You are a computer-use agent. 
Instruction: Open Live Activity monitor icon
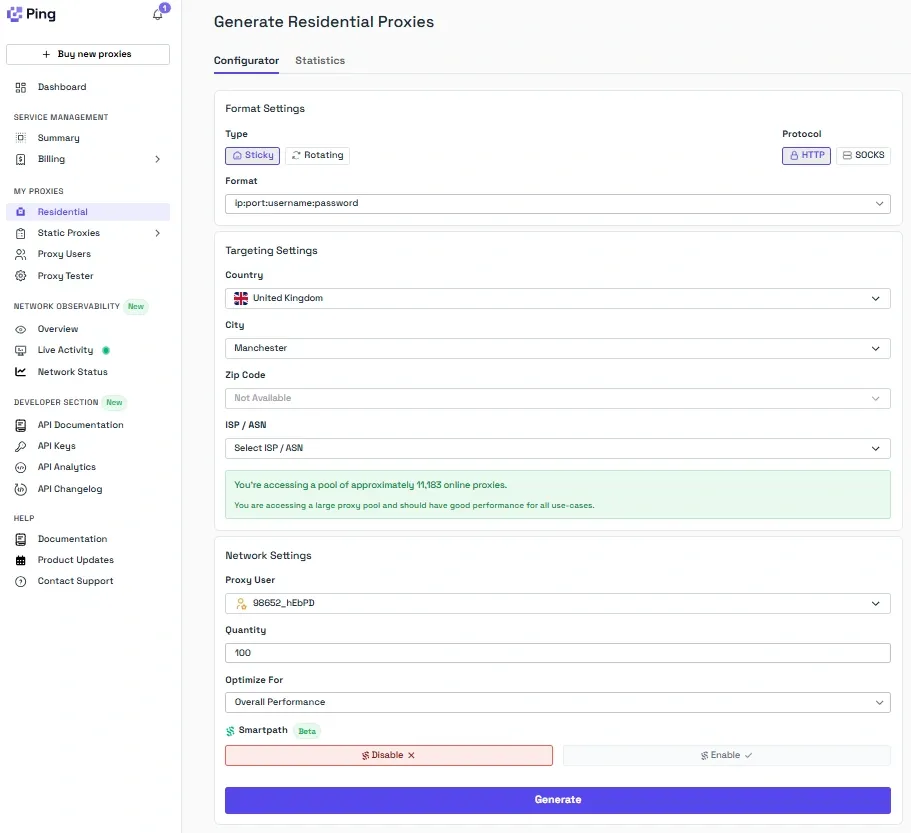(21, 350)
